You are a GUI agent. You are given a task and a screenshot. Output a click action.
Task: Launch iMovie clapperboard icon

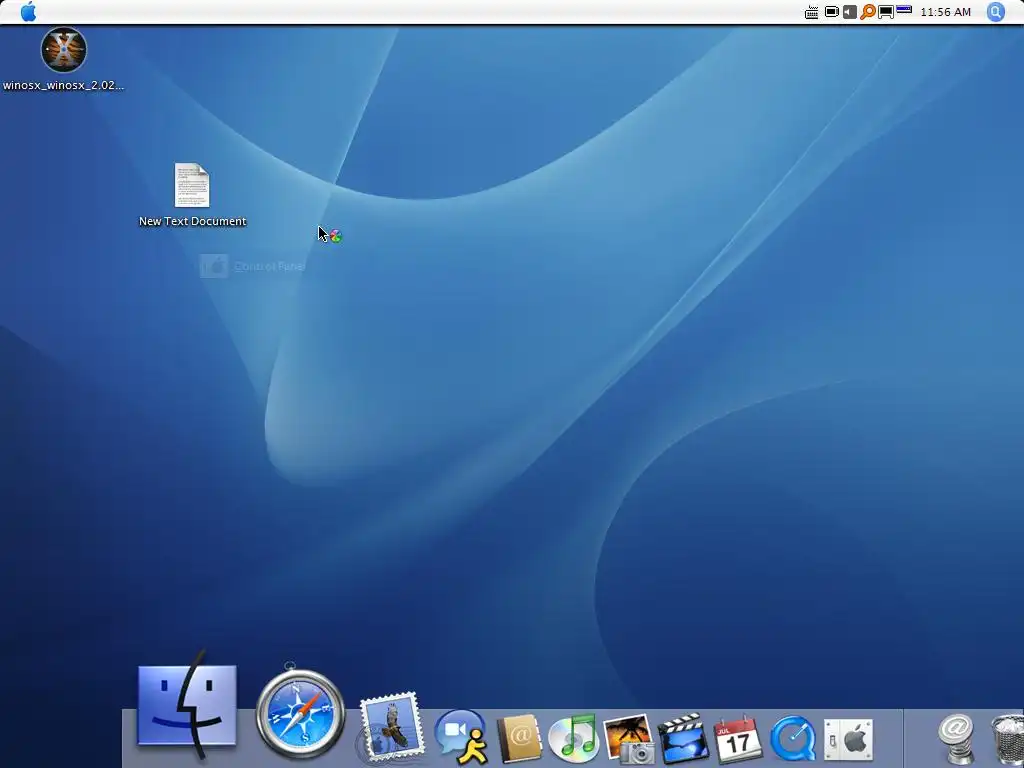[683, 739]
